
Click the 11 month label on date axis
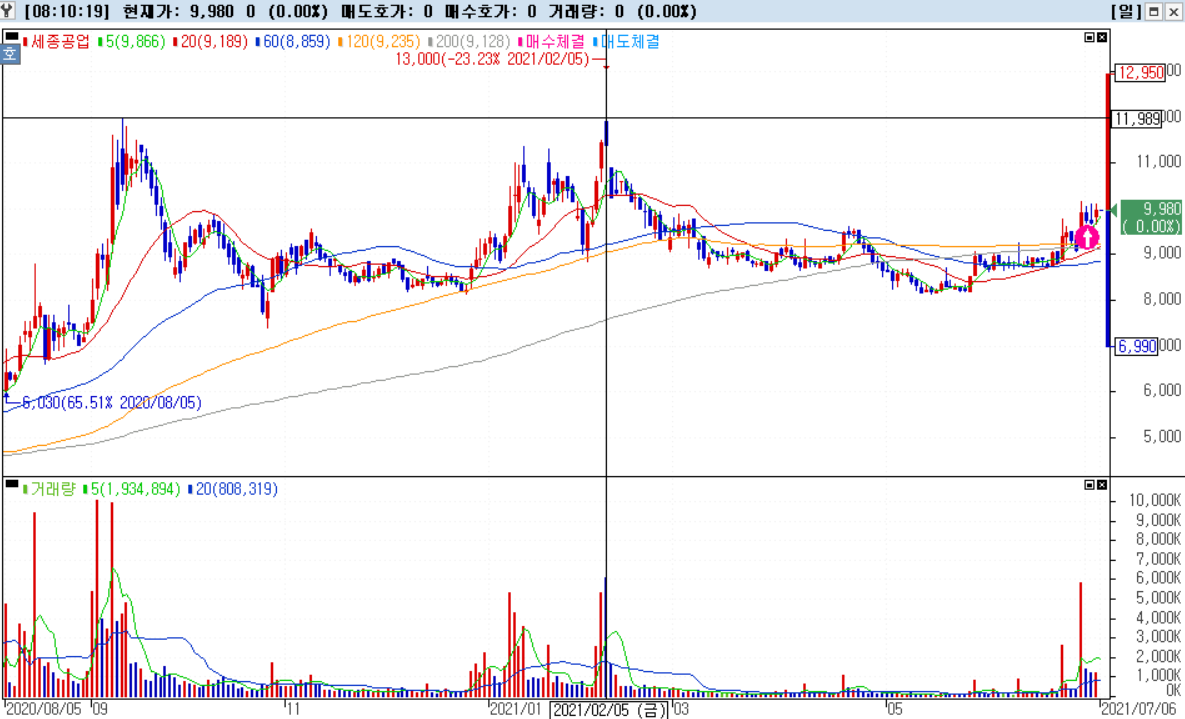[293, 710]
